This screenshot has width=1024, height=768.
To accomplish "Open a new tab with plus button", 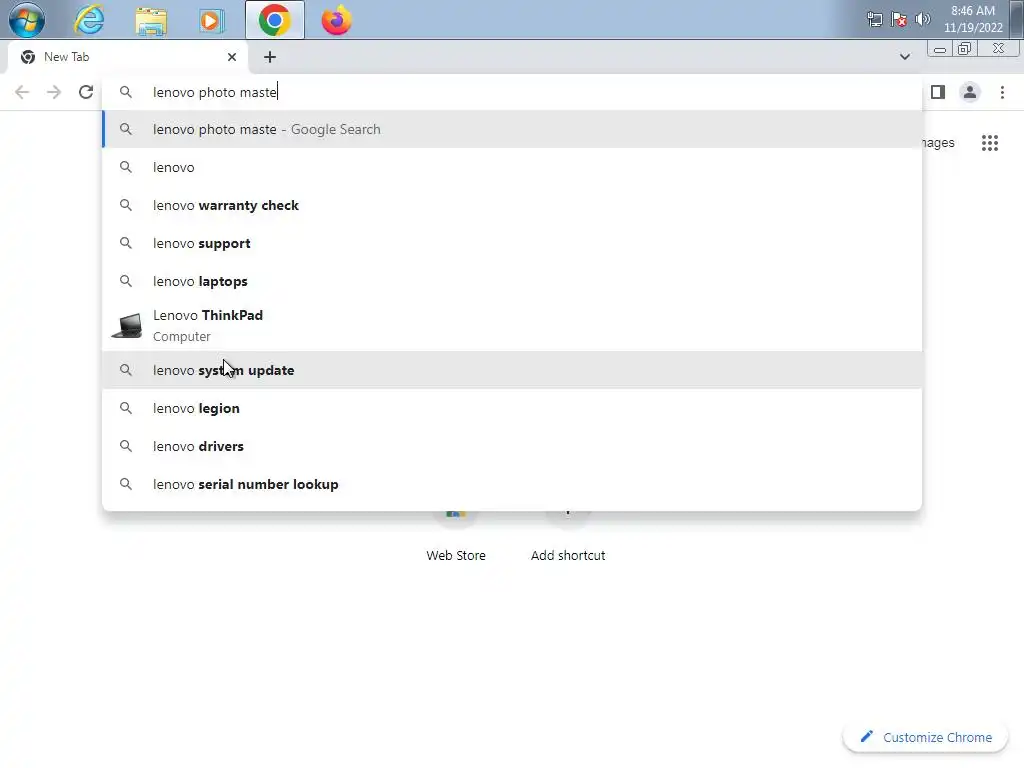I will (270, 57).
